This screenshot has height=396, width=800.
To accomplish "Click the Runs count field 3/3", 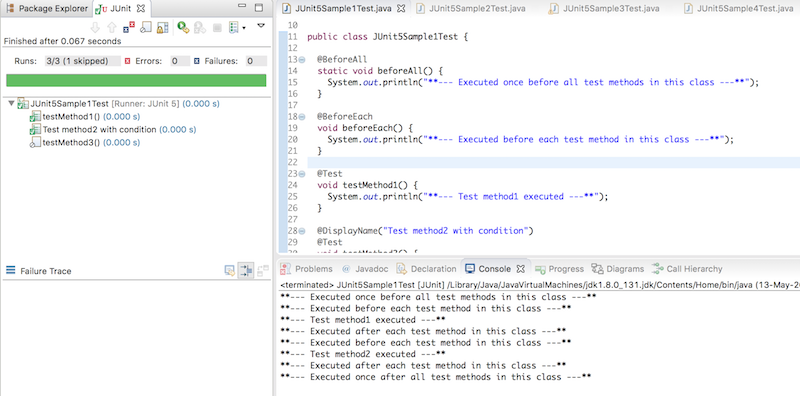I will tap(83, 61).
